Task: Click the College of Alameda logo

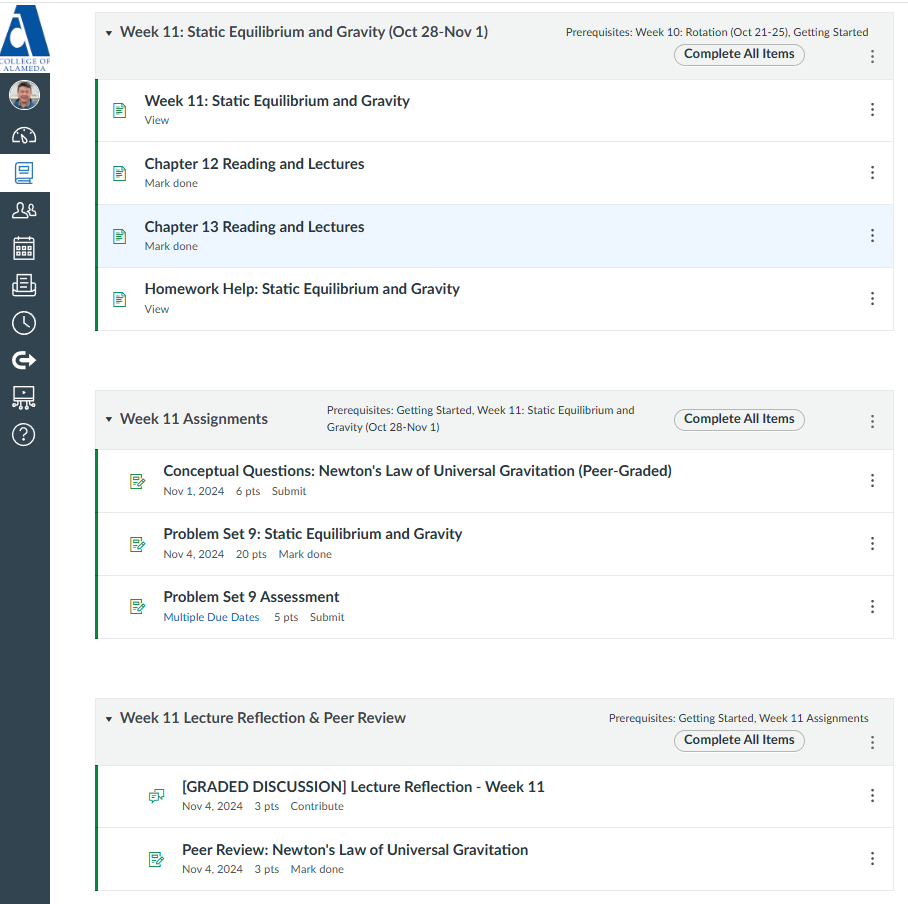Action: point(25,36)
